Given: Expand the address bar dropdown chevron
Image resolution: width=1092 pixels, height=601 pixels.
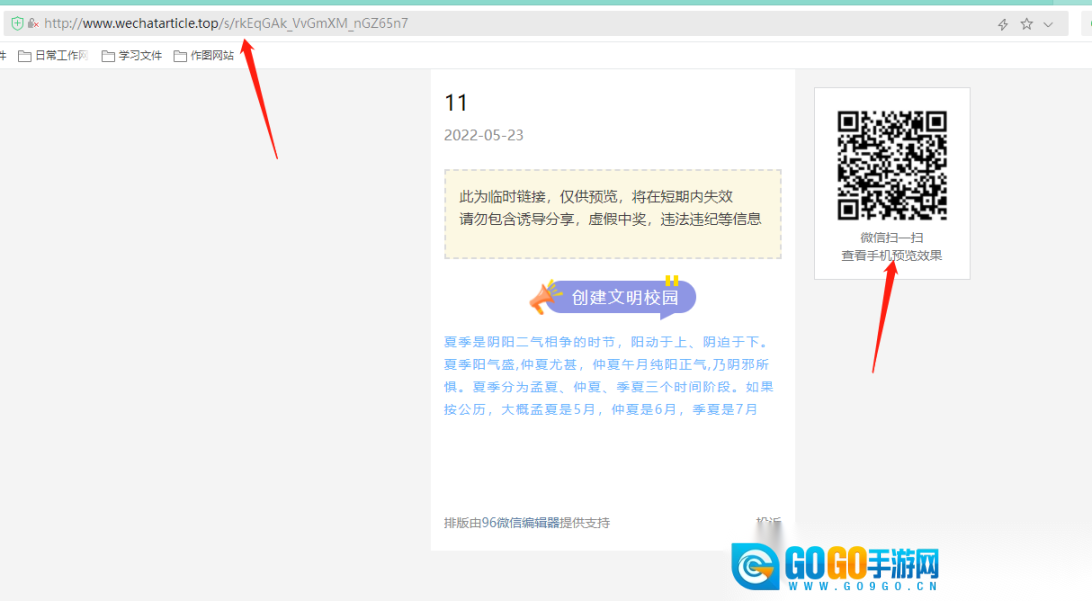Looking at the screenshot, I should (1048, 24).
